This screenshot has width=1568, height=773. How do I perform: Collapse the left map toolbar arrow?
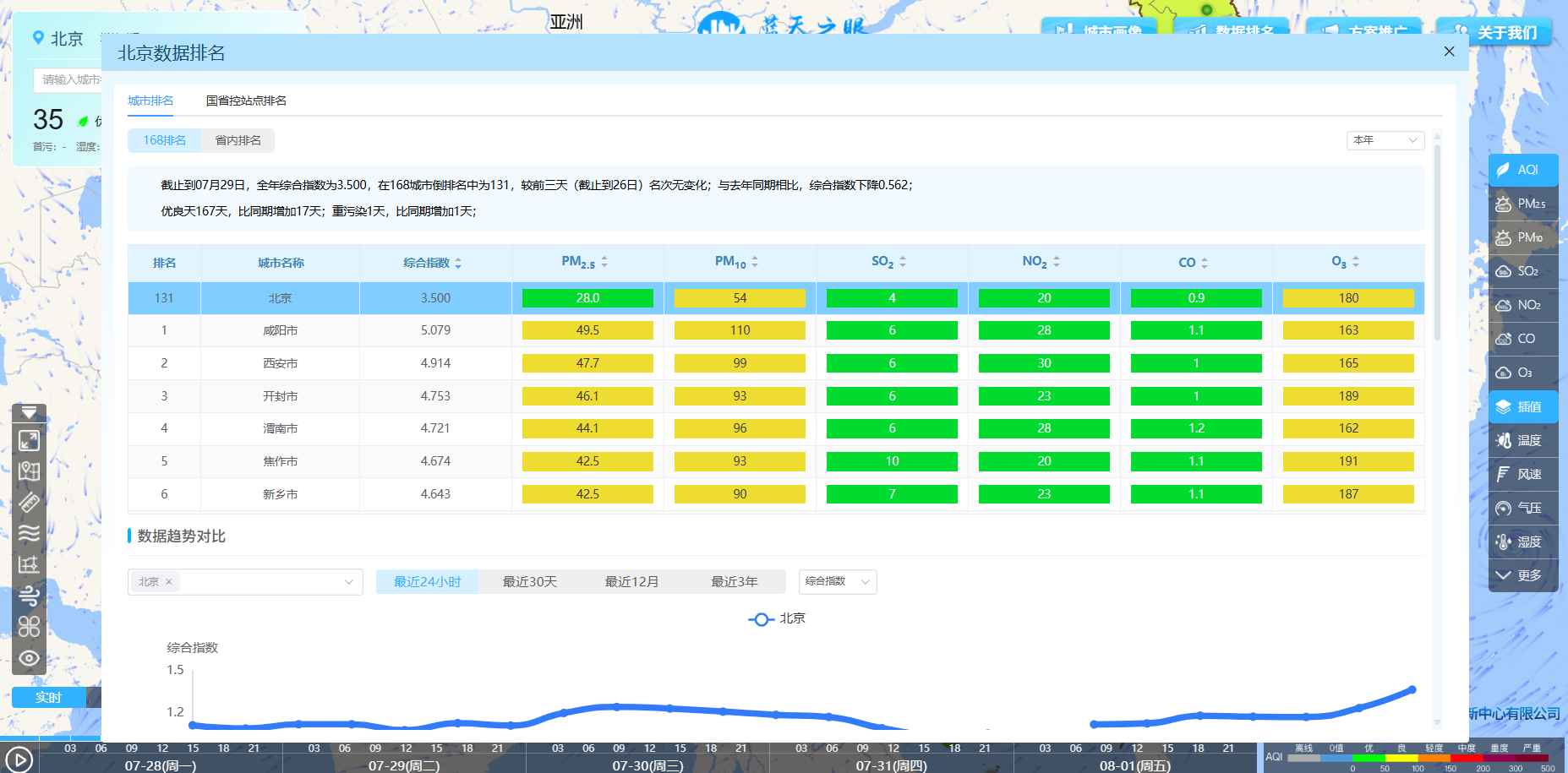click(29, 412)
